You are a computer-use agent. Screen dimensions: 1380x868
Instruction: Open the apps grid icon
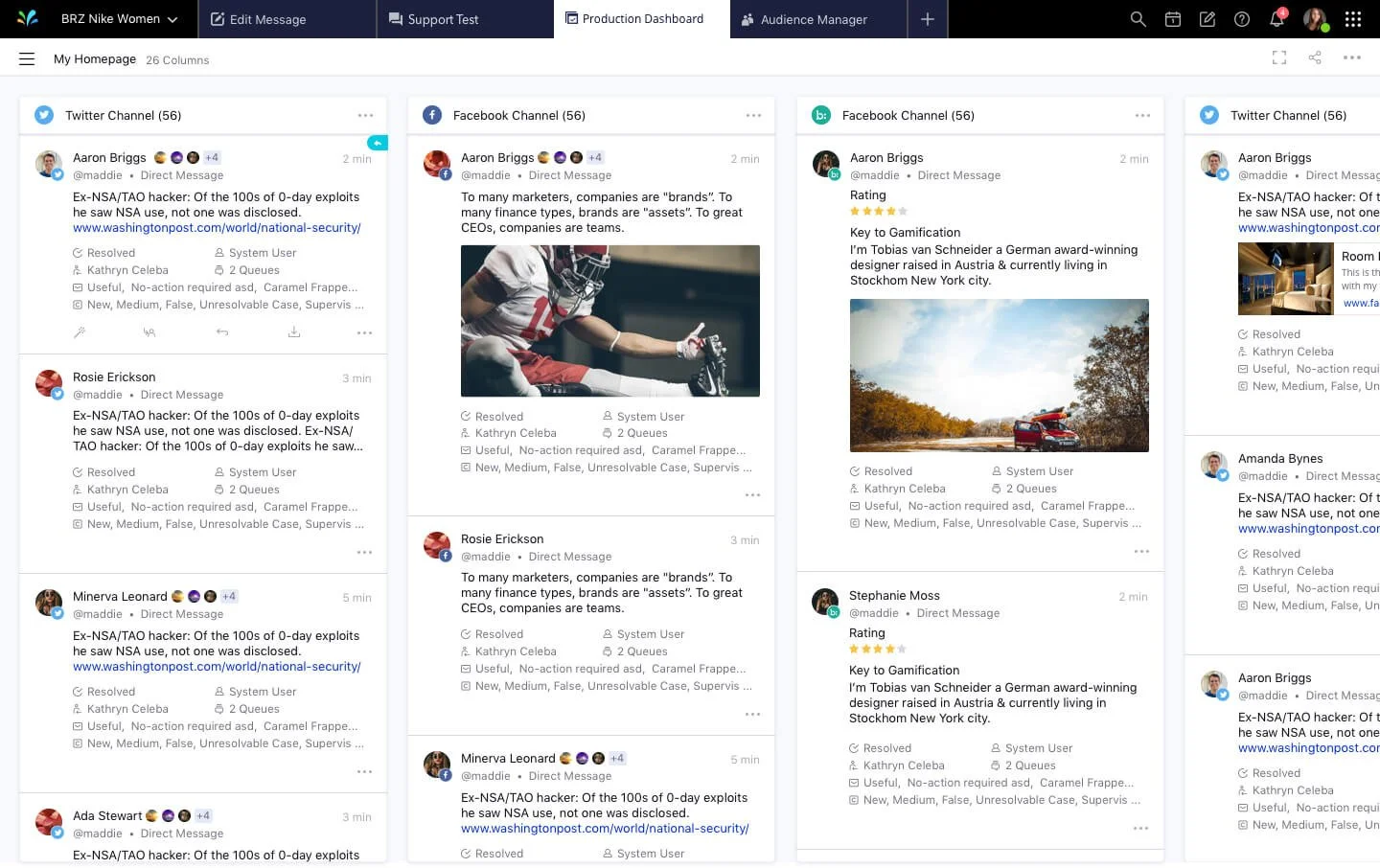(1352, 18)
